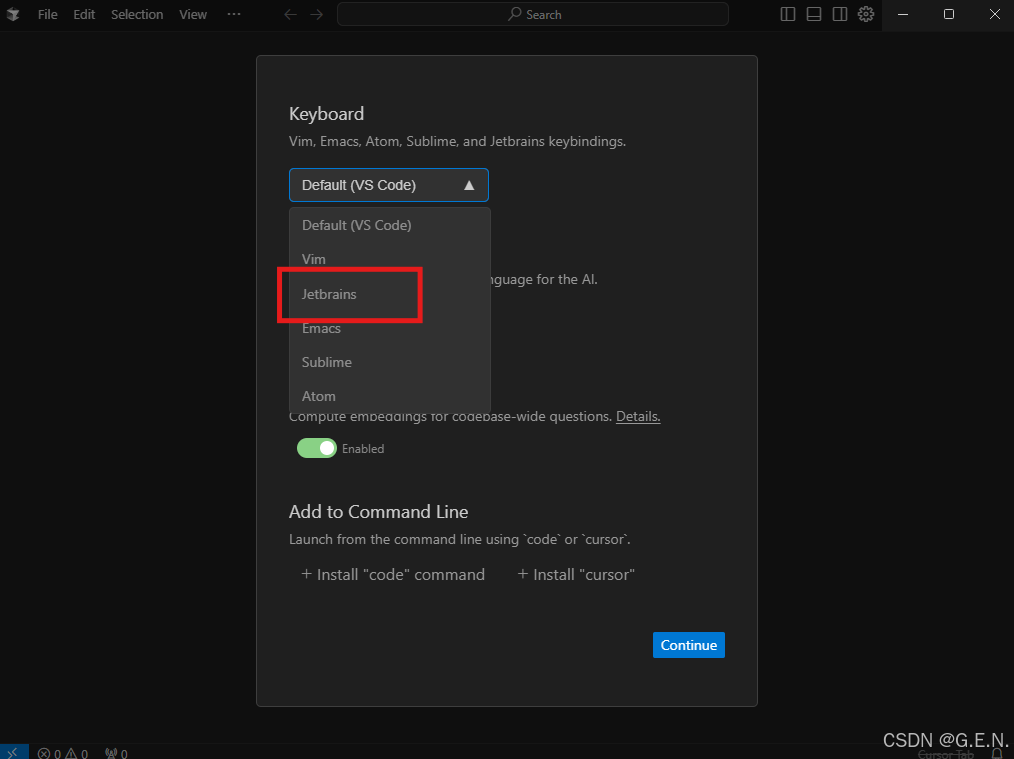Open errors and warnings count in status bar
This screenshot has width=1014, height=759.
pos(63,753)
